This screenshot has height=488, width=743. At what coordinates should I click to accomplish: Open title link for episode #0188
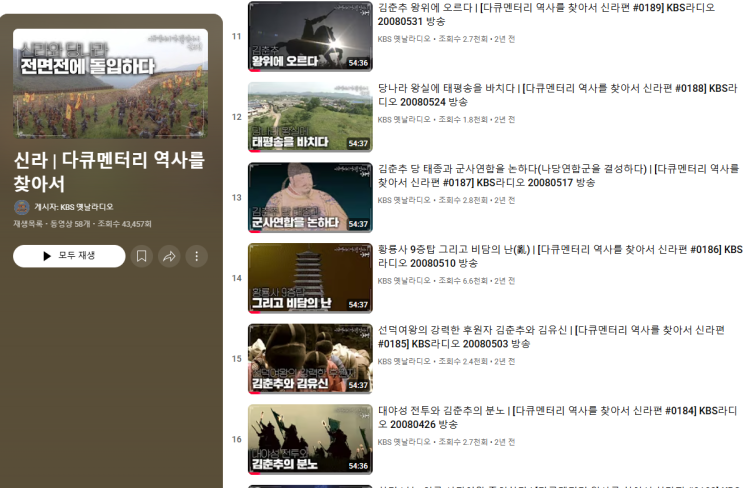tap(558, 95)
